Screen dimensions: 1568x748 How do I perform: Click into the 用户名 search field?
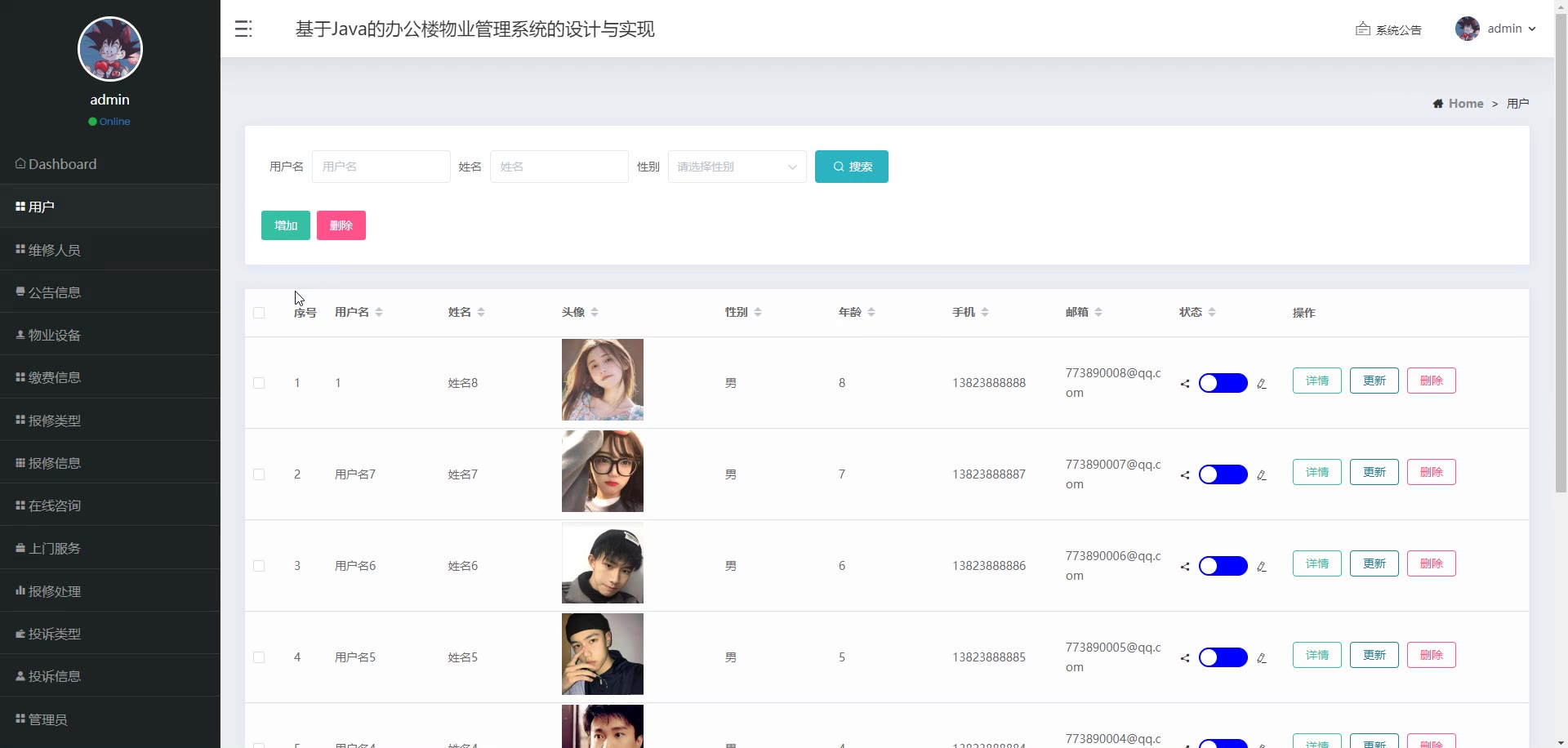click(381, 167)
